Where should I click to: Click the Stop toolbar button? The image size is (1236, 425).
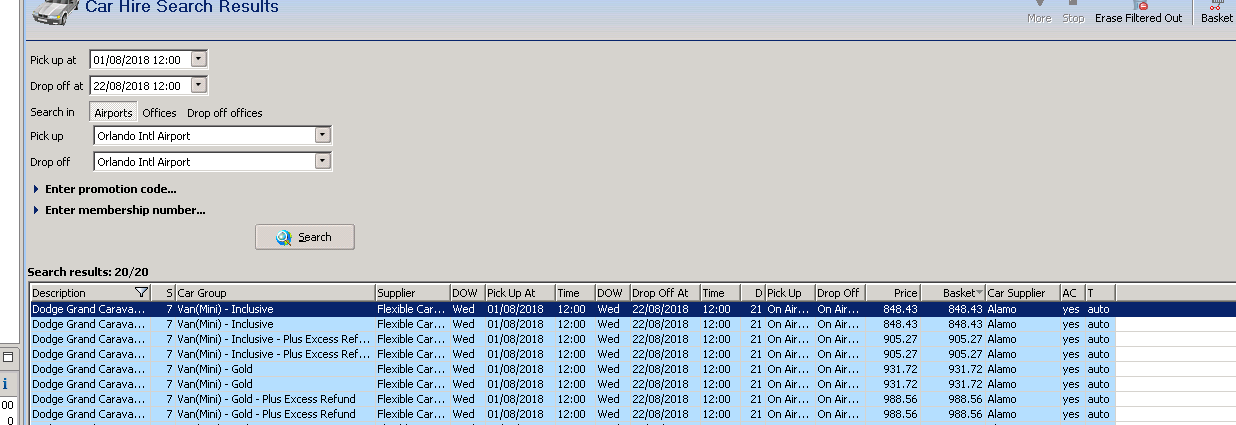click(x=1073, y=12)
